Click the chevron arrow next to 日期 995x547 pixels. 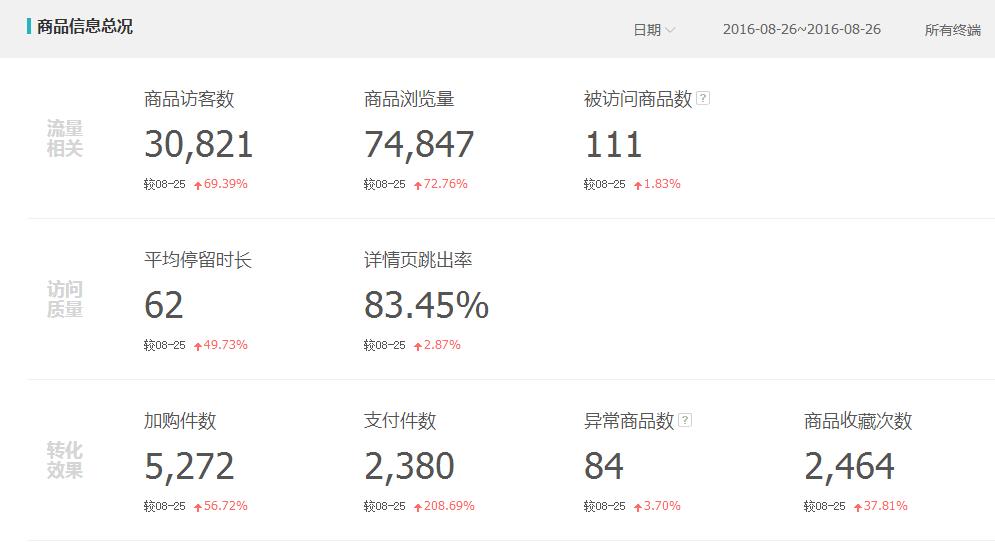670,30
